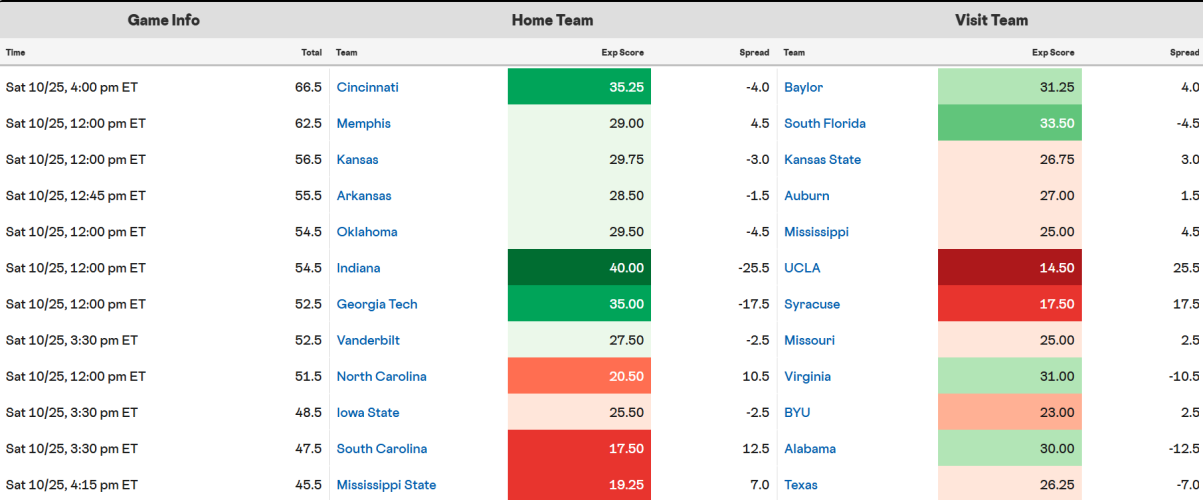This screenshot has width=1203, height=500.
Task: Click the Texas team link
Action: tap(800, 485)
